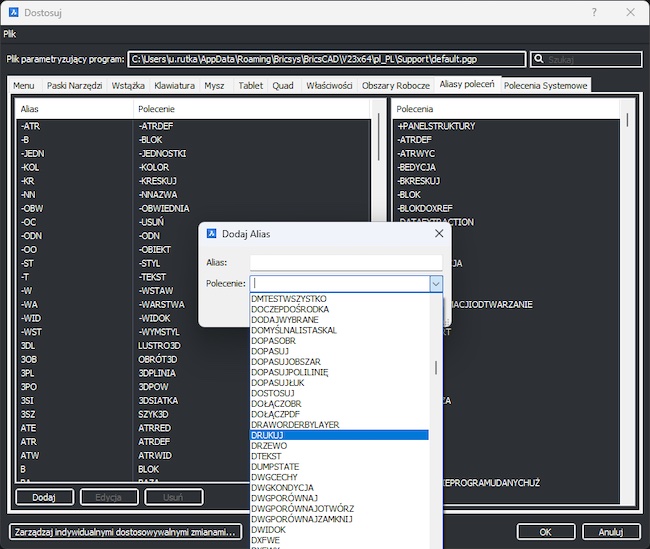Switch to the Klawiatura tab
The image size is (650, 549).
(174, 86)
